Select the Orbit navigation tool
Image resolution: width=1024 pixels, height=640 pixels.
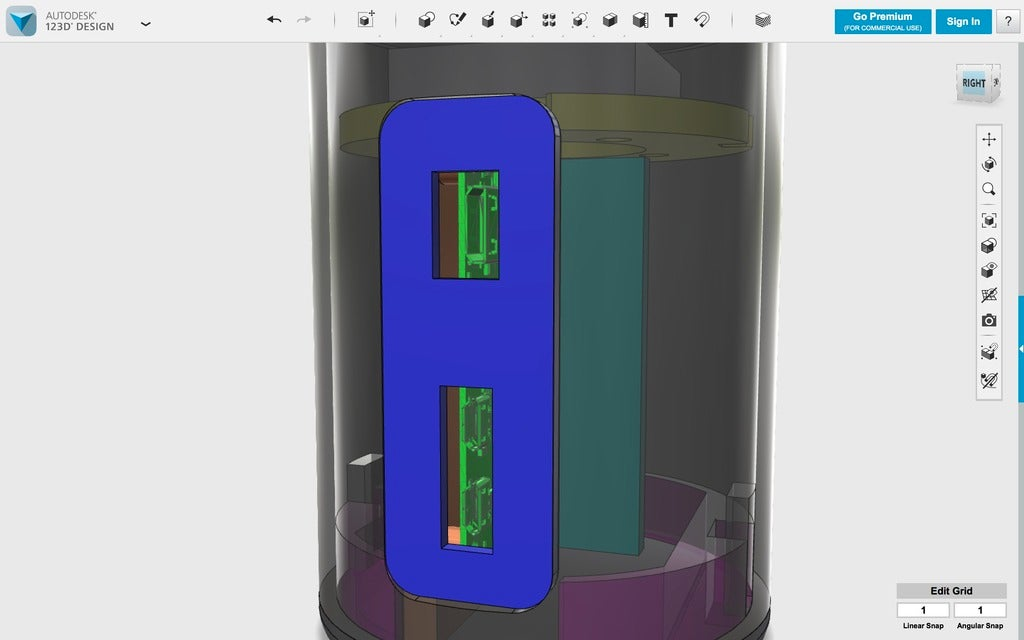(x=989, y=164)
